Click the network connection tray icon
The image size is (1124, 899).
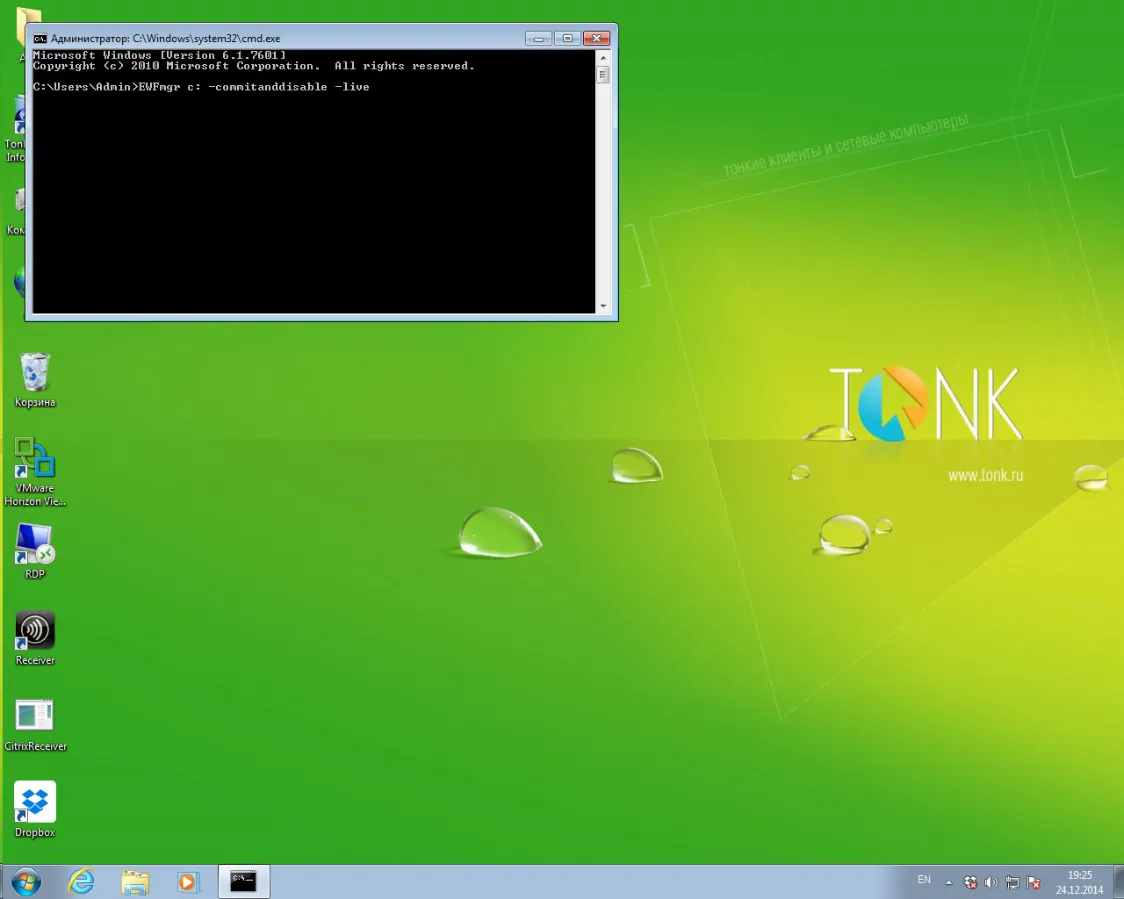click(x=1012, y=883)
